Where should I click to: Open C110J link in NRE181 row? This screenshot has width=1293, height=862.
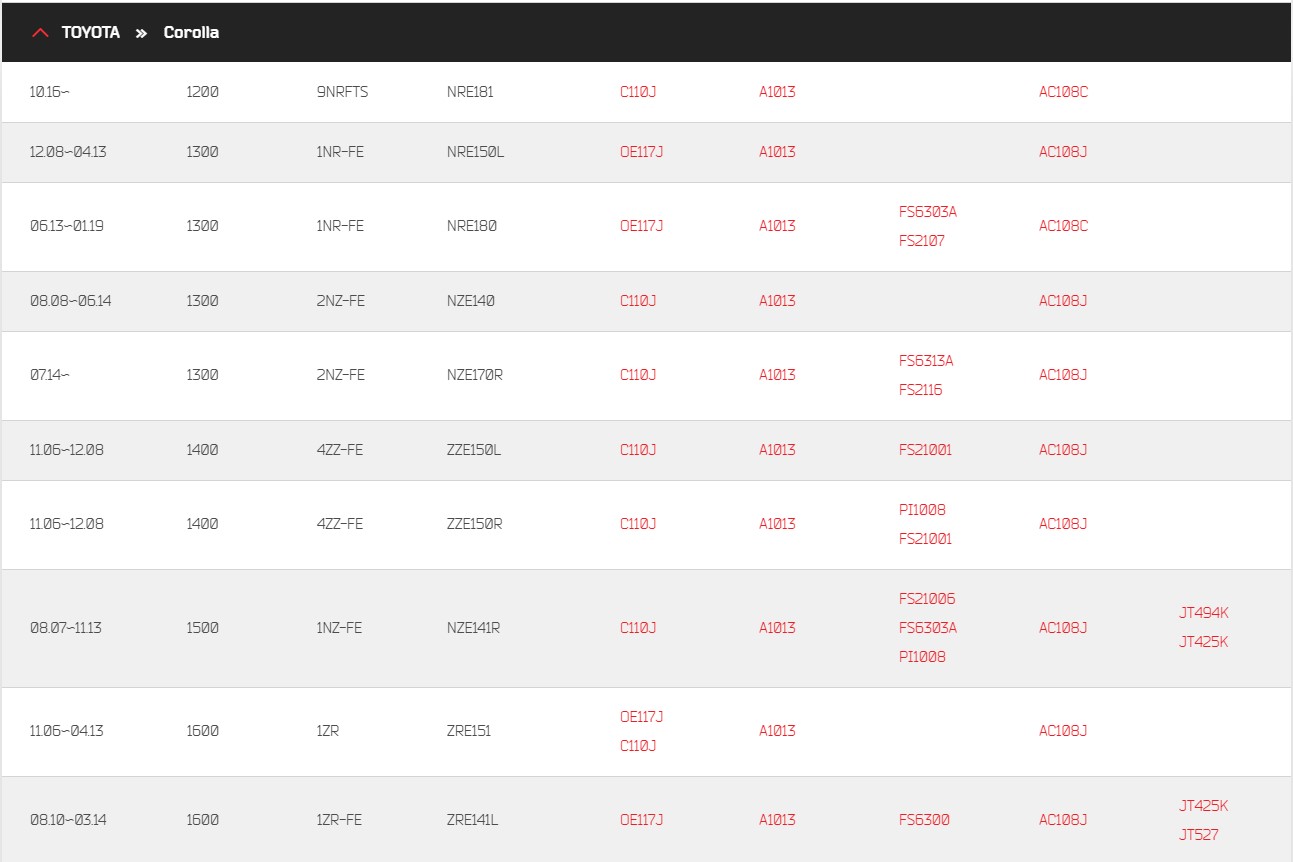click(638, 92)
